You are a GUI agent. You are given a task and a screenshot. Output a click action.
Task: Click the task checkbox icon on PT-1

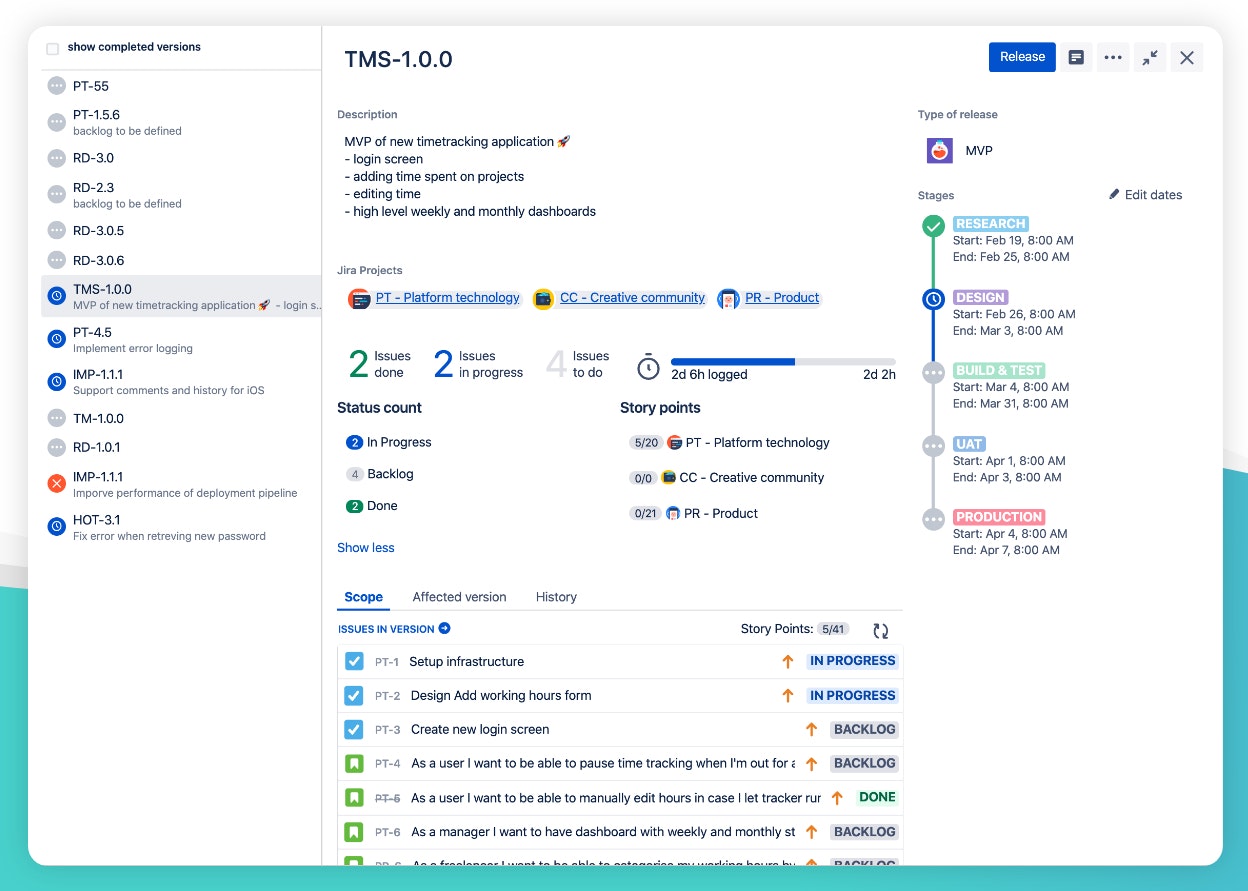pos(355,661)
